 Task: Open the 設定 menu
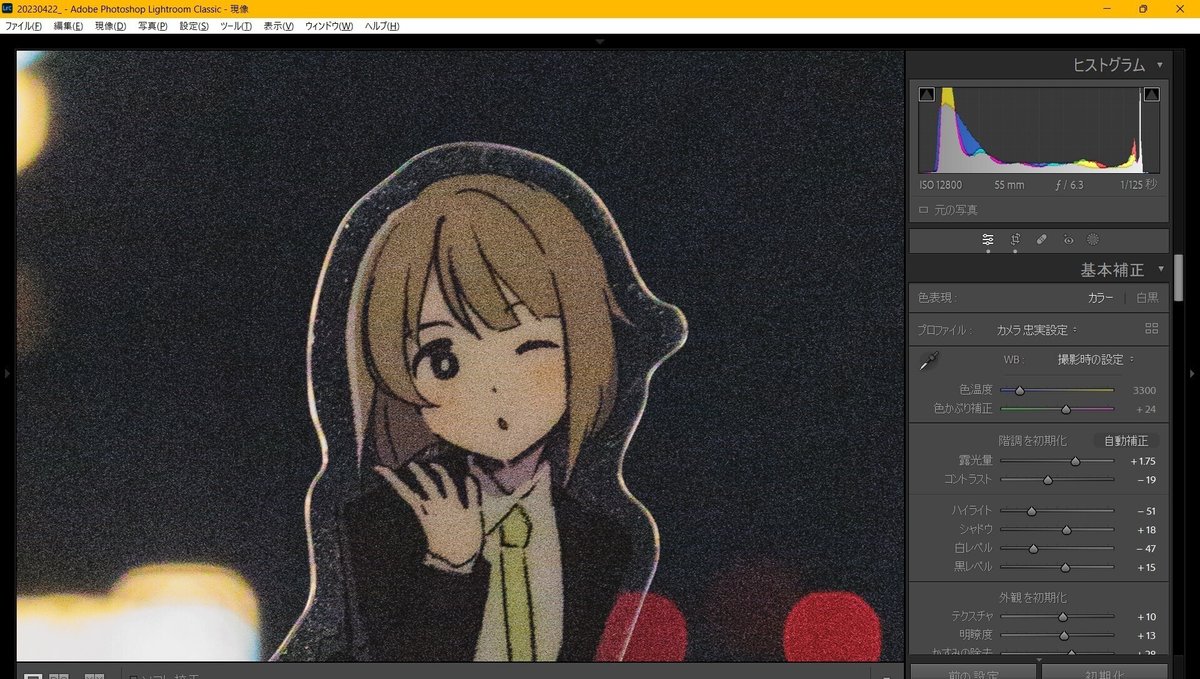click(x=194, y=26)
